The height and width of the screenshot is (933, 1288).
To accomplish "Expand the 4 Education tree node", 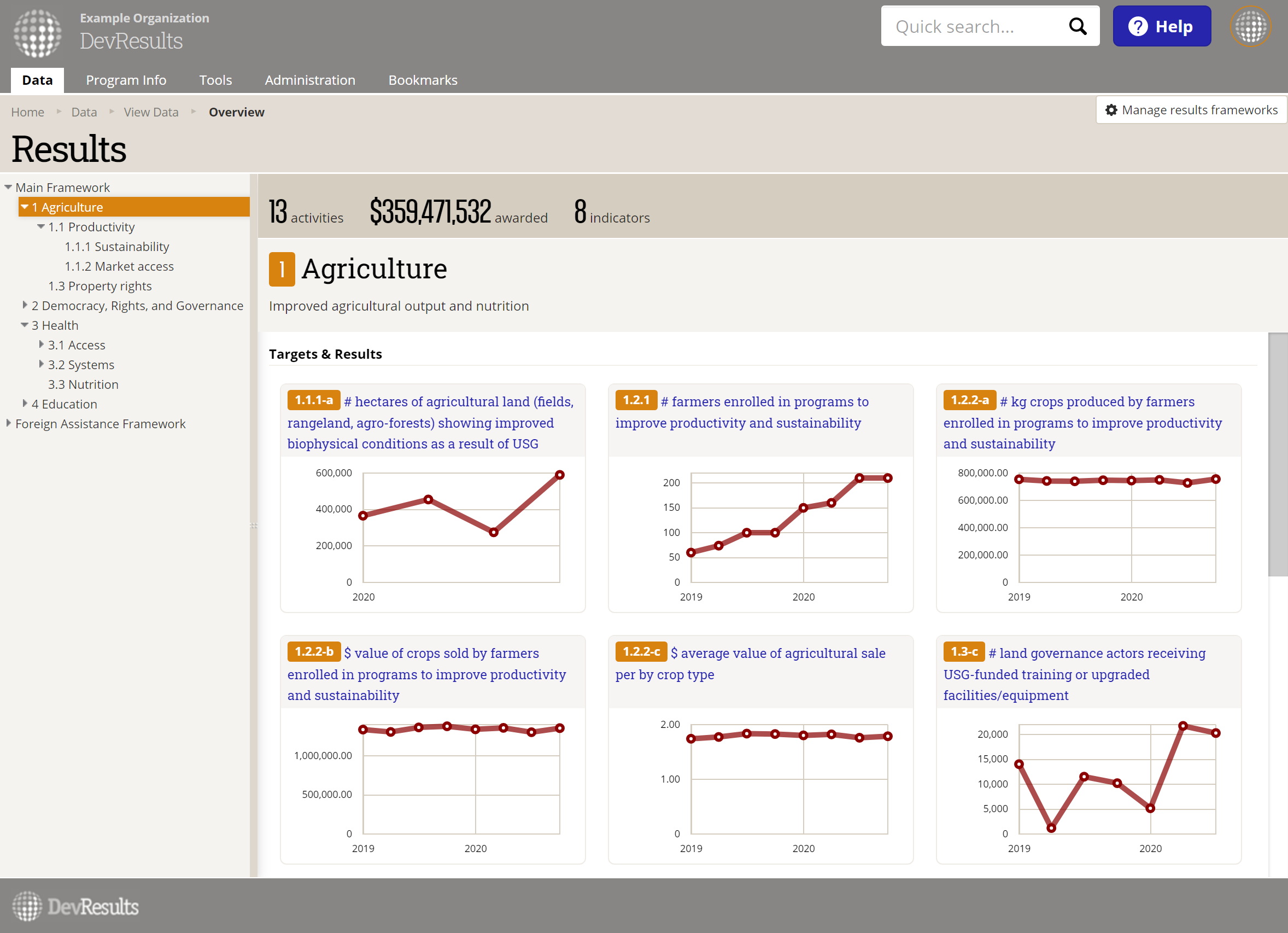I will coord(25,404).
